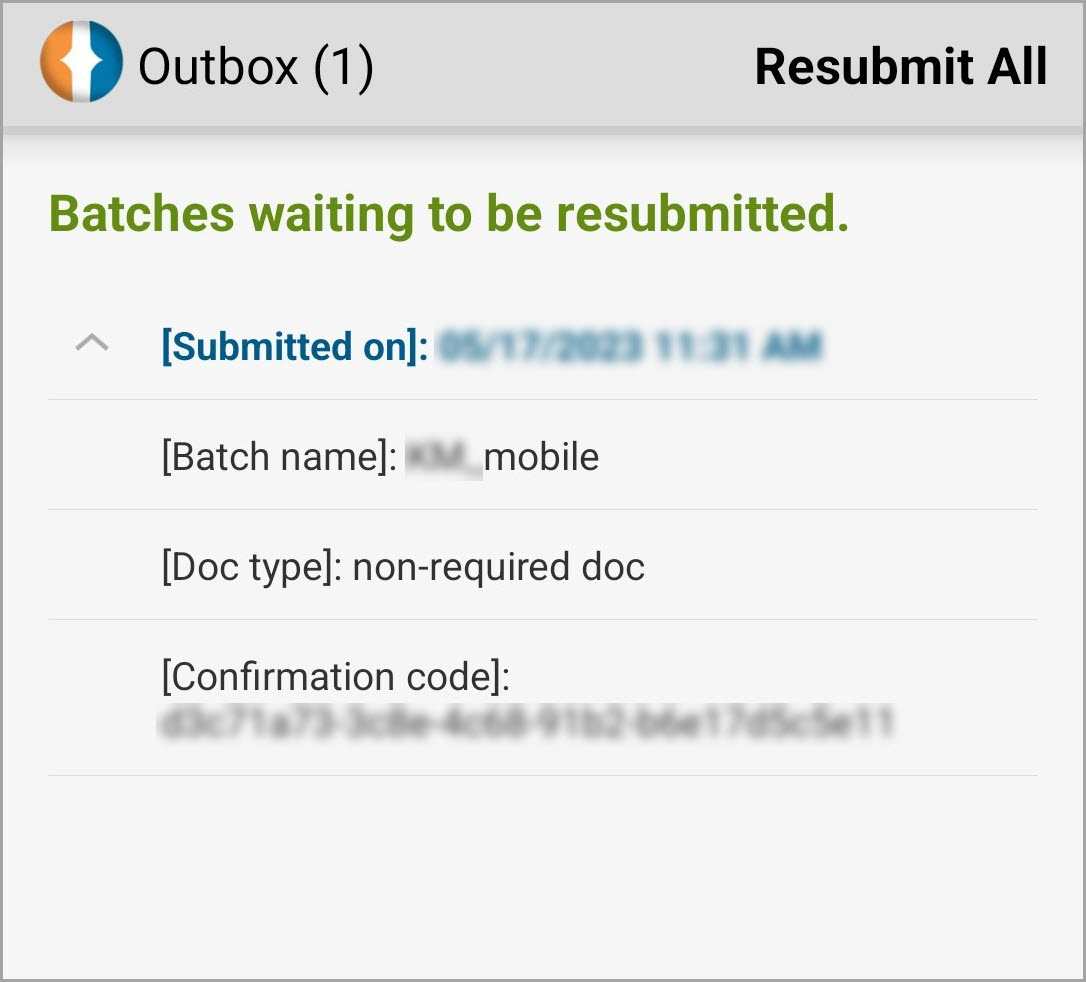The height and width of the screenshot is (982, 1086).
Task: Select the green Batches waiting heading
Action: click(449, 214)
